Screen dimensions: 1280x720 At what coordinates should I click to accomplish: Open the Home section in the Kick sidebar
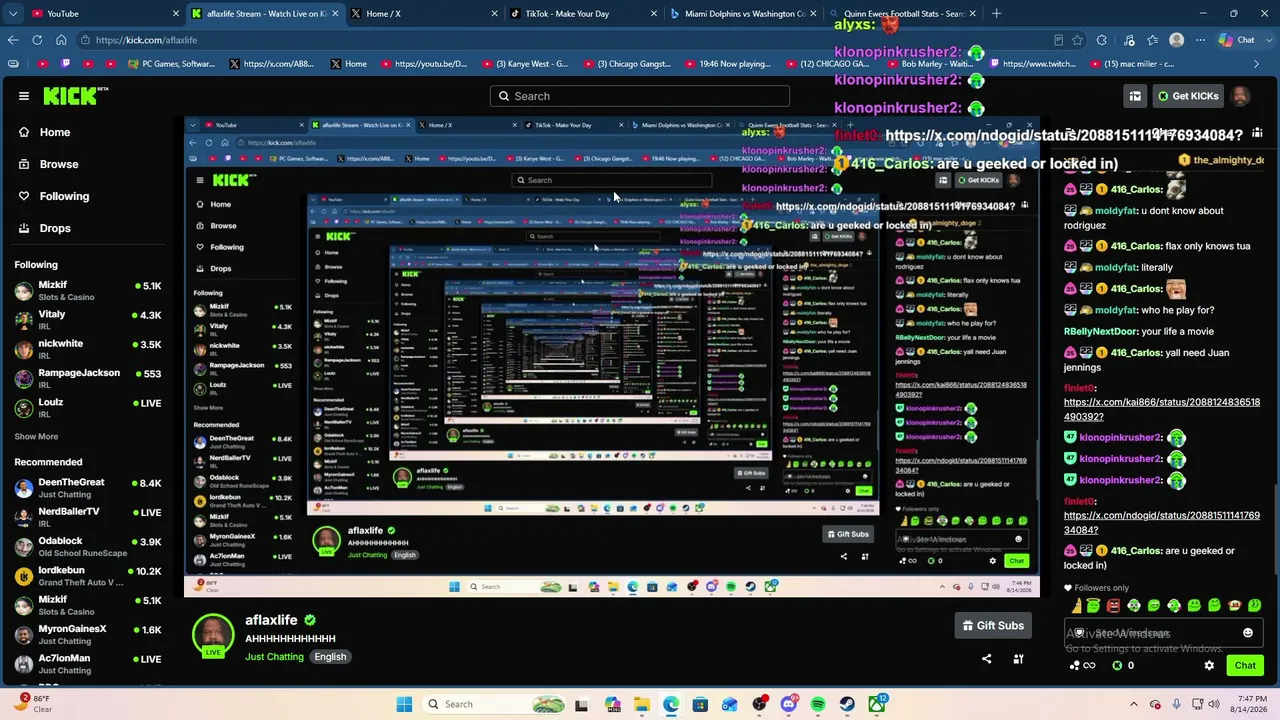55,132
